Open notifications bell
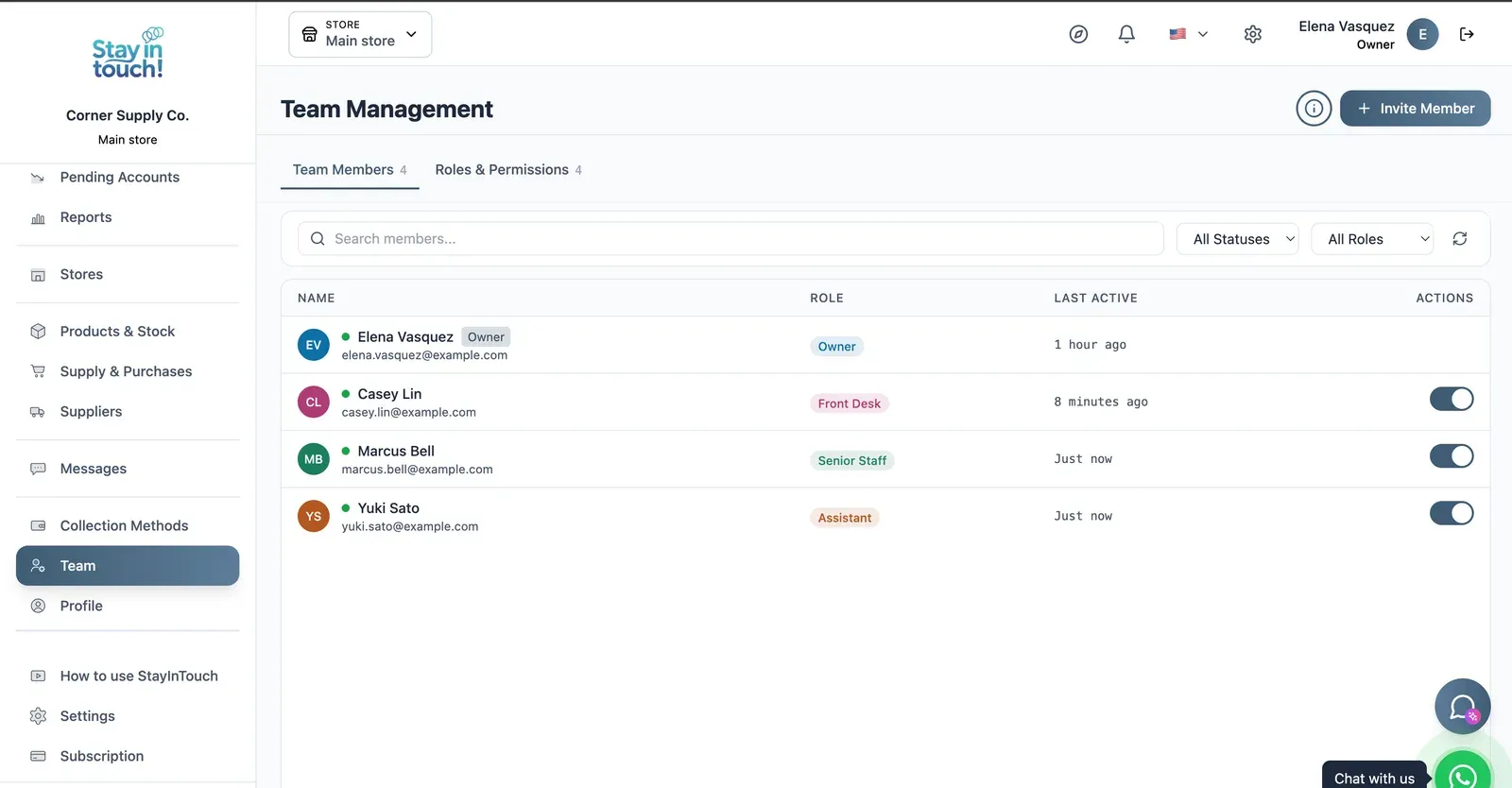The width and height of the screenshot is (1512, 788). click(x=1126, y=34)
